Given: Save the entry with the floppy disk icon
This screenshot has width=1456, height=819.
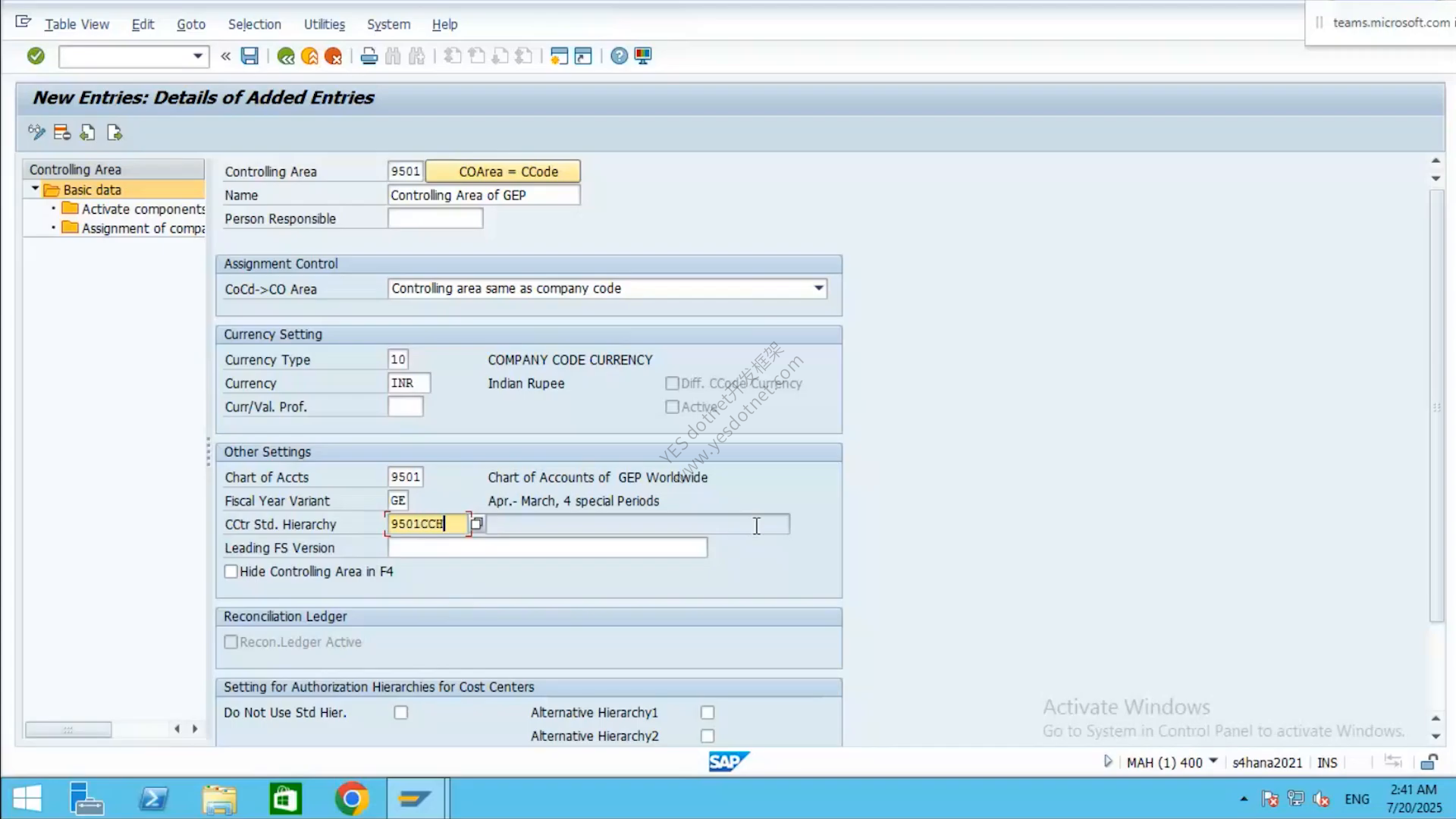Looking at the screenshot, I should 249,55.
